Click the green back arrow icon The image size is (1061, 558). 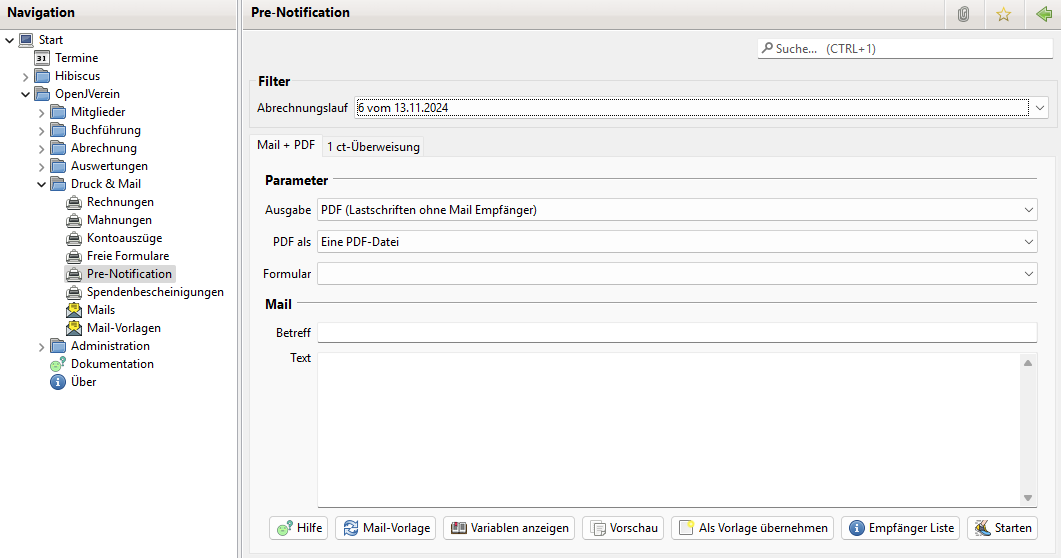(x=1044, y=14)
